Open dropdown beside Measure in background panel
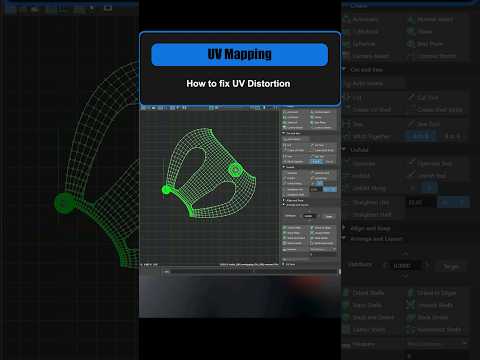This screenshot has height=360, width=480. click(437, 344)
